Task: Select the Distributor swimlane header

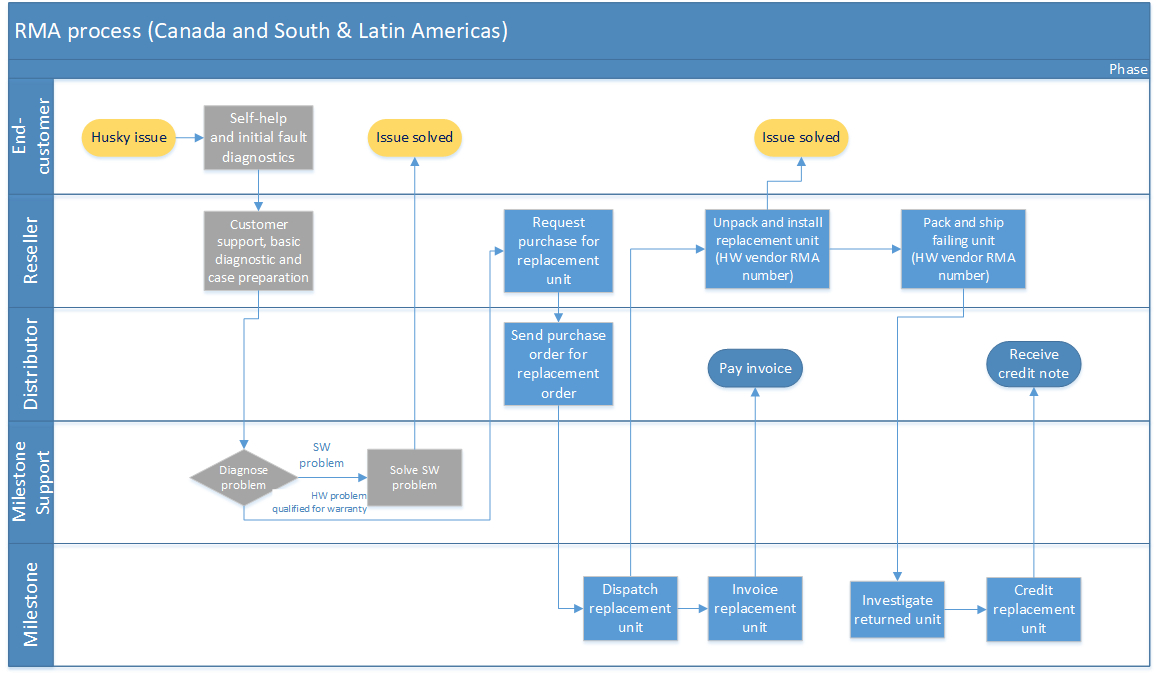Action: click(31, 364)
